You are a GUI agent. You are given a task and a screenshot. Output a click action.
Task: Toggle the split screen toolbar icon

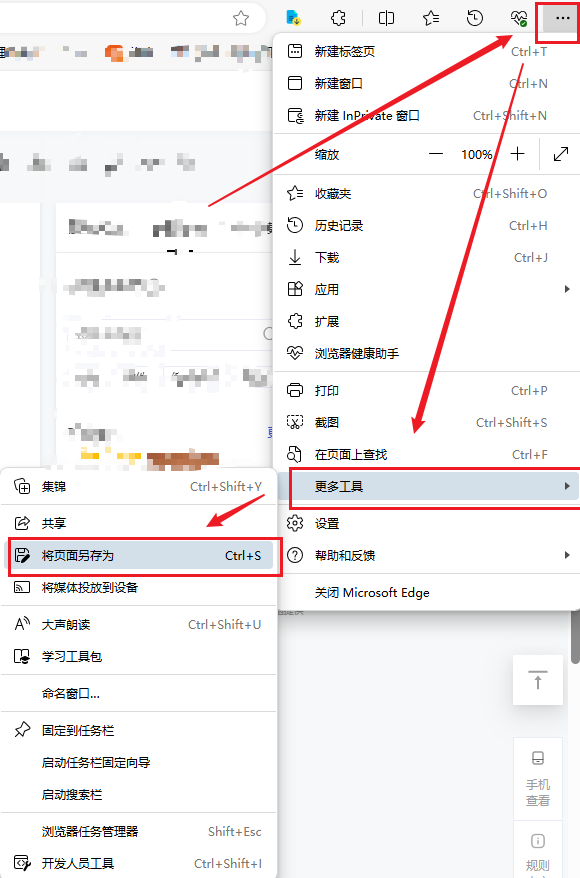(x=386, y=18)
